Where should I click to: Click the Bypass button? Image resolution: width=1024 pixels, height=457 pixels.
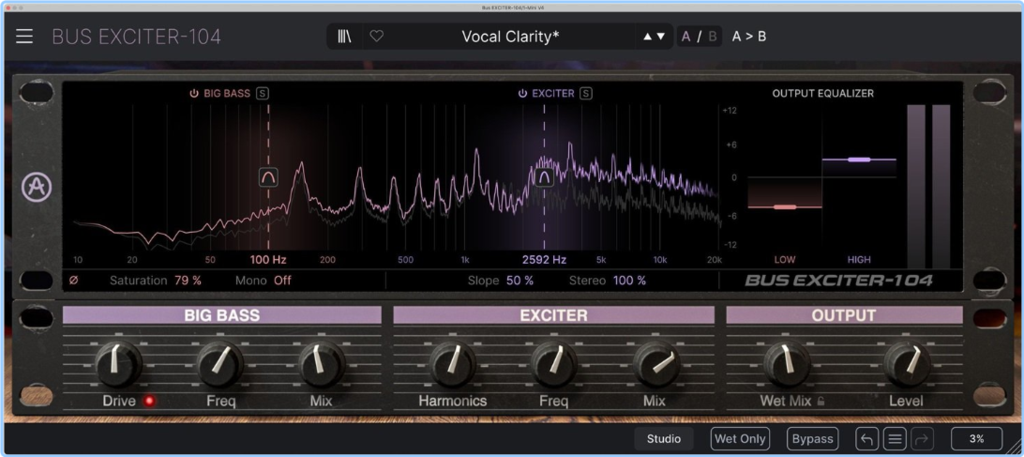tap(812, 439)
